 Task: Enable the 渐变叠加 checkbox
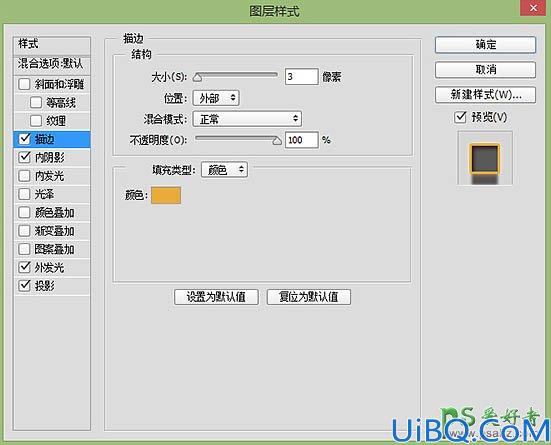(24, 231)
